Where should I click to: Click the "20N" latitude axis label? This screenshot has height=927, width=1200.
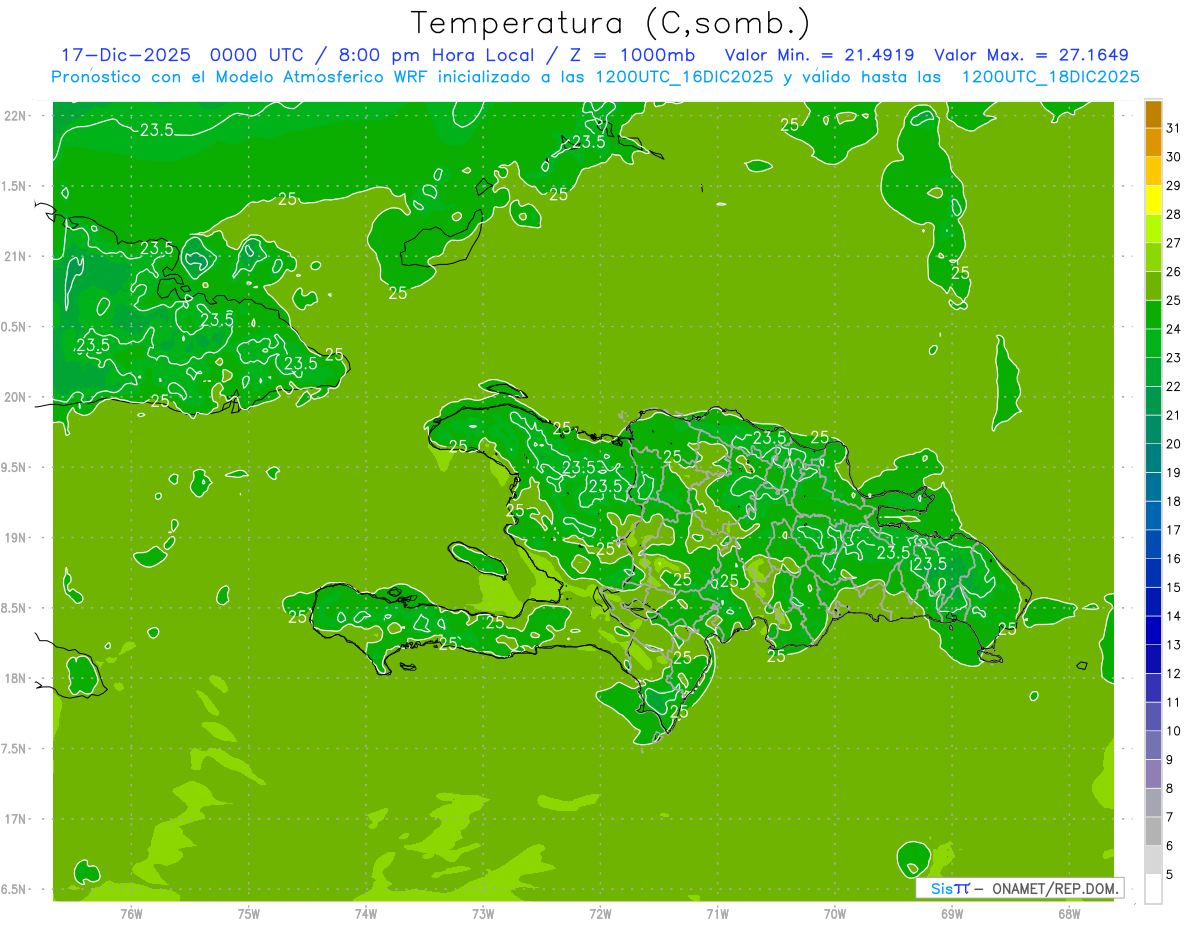pos(17,397)
